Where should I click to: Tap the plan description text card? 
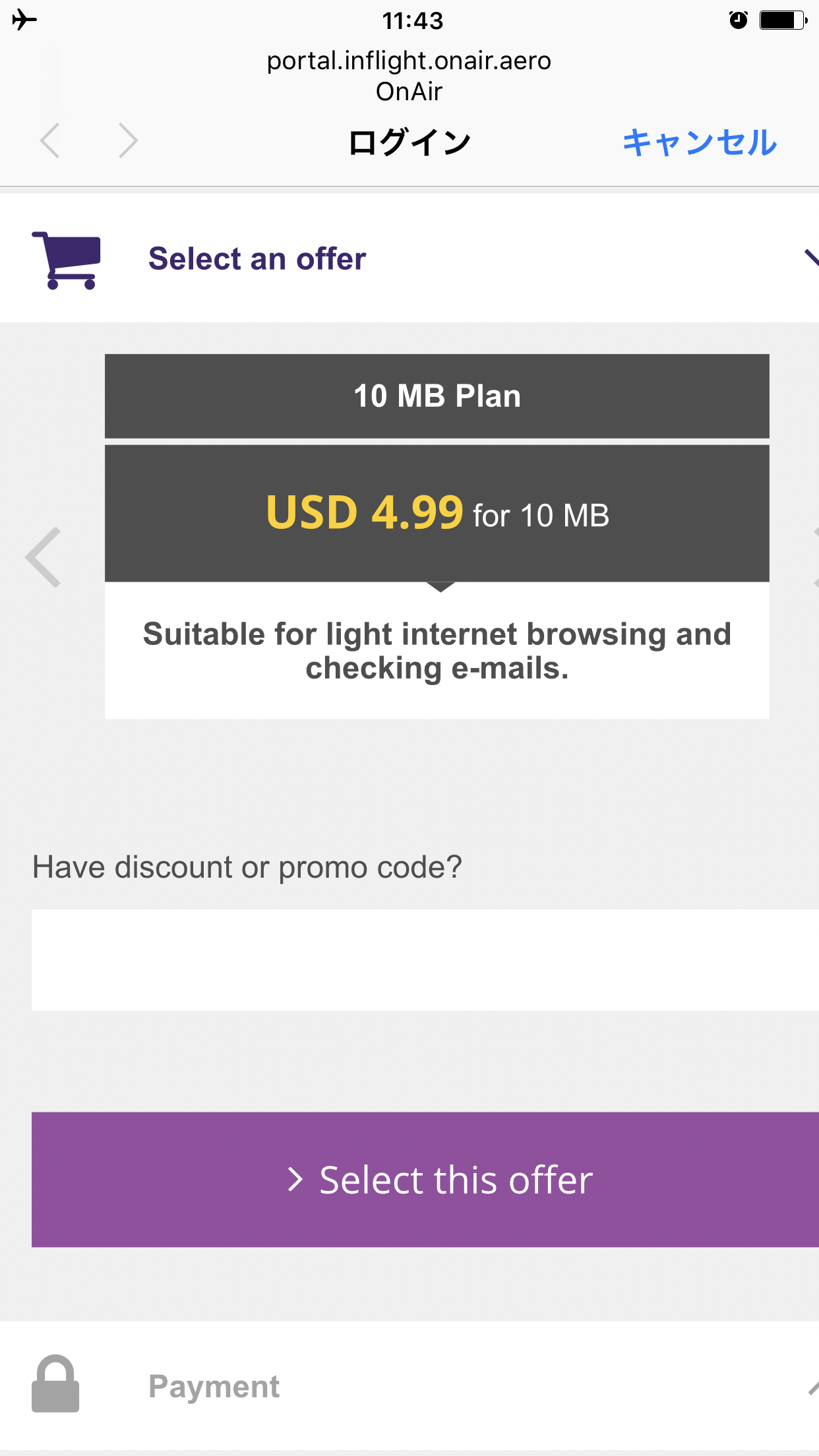tap(437, 651)
